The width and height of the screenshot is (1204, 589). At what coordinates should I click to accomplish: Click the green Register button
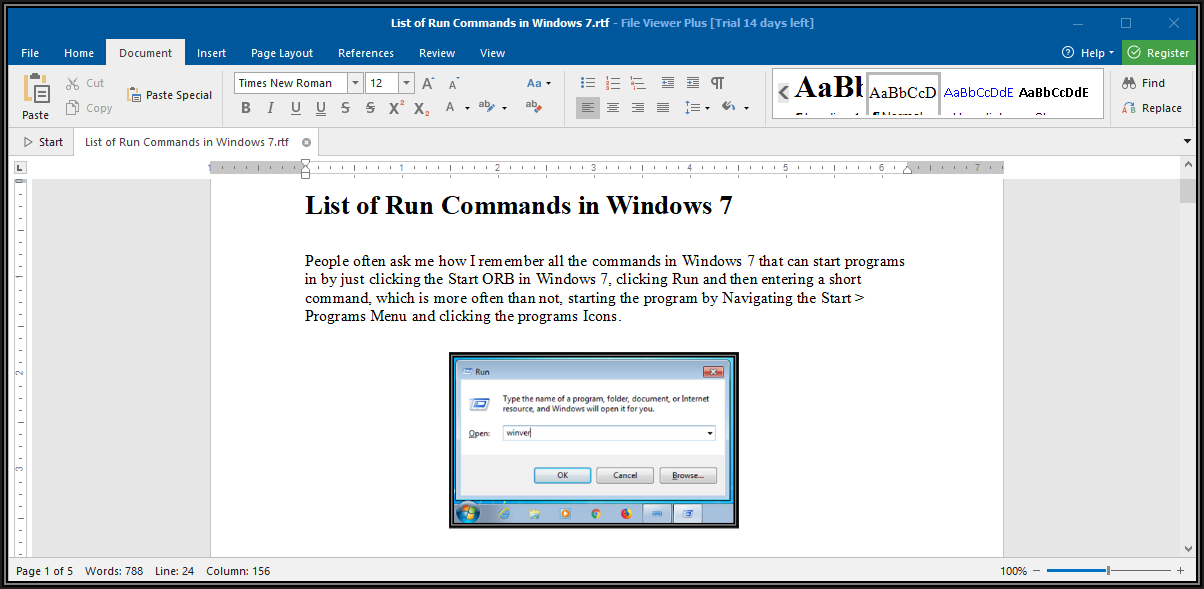click(1158, 53)
